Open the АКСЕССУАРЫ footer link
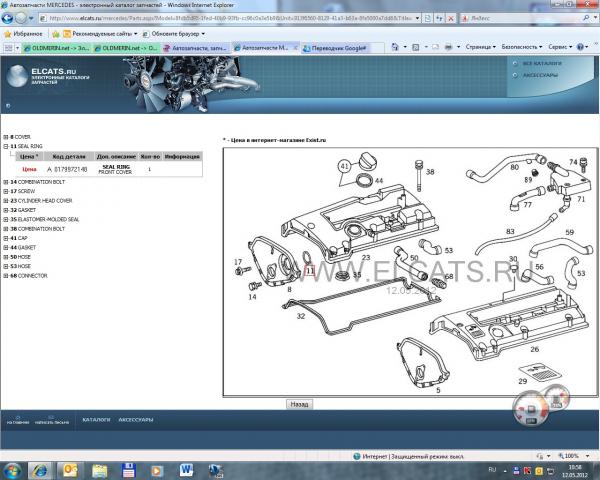The width and height of the screenshot is (600, 480). click(x=136, y=420)
